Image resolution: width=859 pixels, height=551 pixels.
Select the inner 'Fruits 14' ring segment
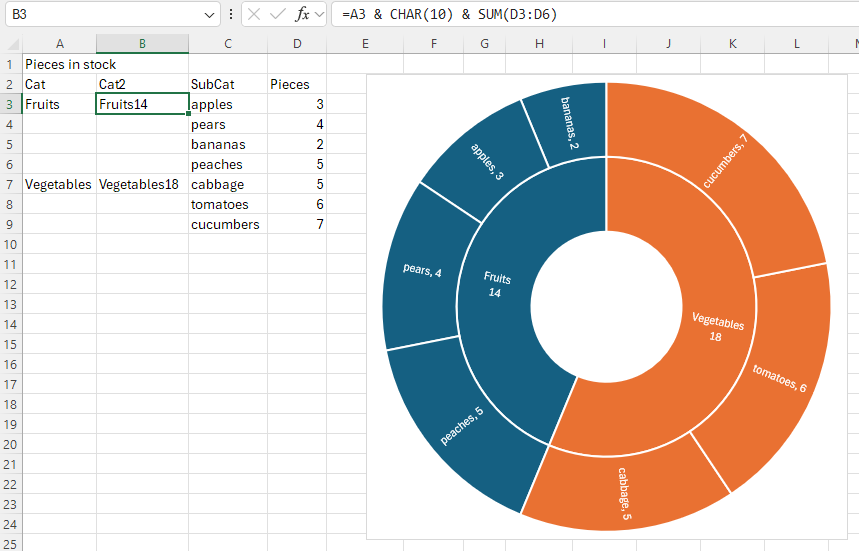pos(496,285)
